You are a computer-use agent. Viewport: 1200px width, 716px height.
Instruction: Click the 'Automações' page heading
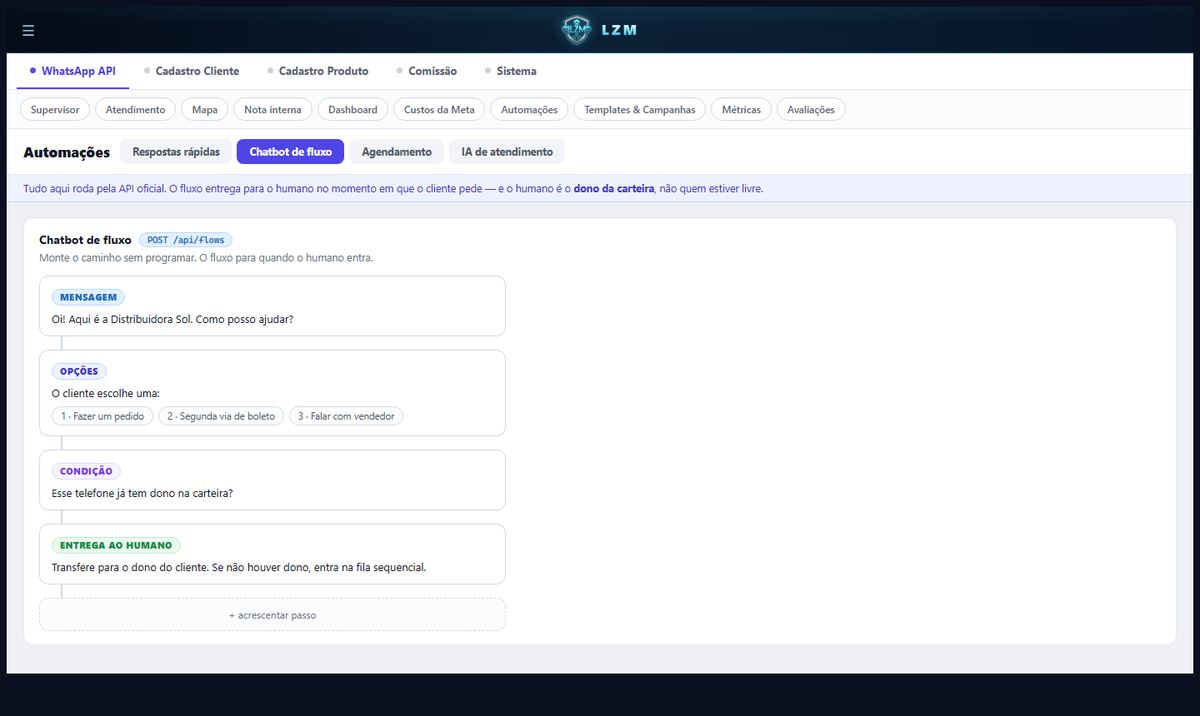click(x=67, y=152)
